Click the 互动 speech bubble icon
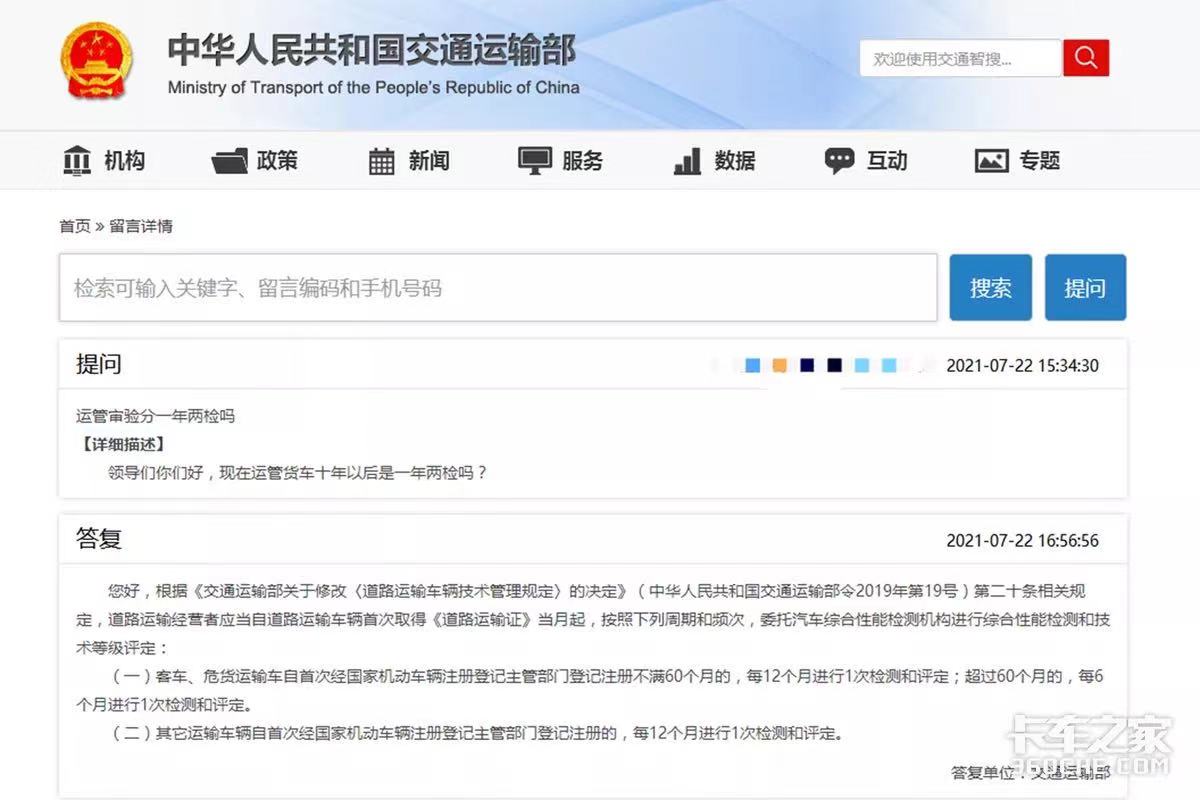This screenshot has height=800, width=1200. [839, 161]
